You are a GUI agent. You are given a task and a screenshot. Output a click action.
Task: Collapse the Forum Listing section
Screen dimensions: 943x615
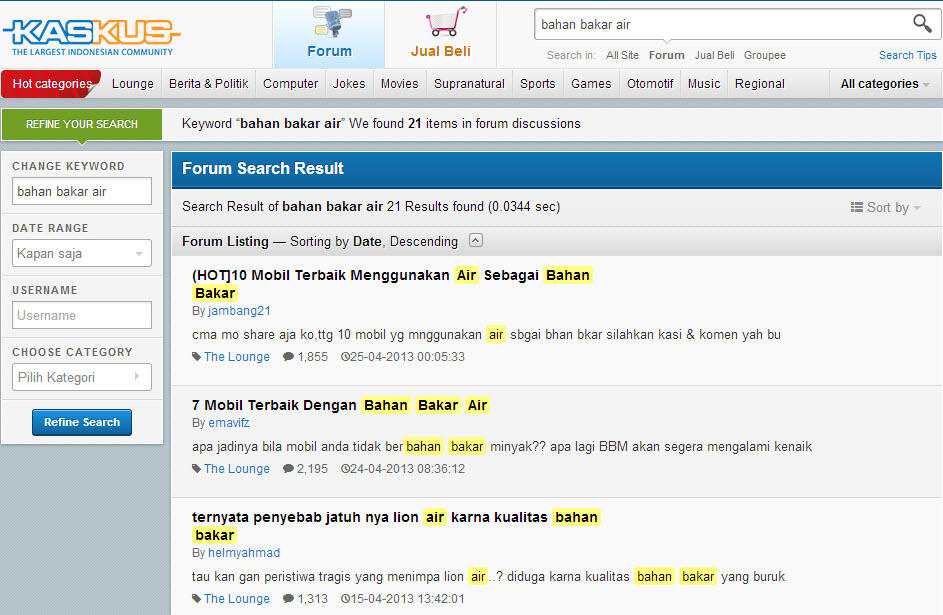click(476, 241)
